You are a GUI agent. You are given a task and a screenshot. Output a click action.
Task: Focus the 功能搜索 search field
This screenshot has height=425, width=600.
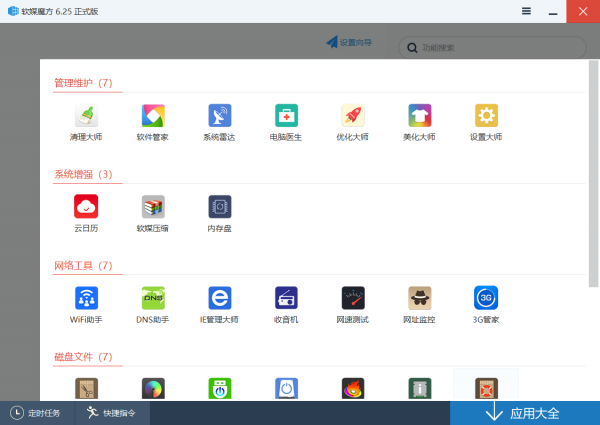coord(492,47)
